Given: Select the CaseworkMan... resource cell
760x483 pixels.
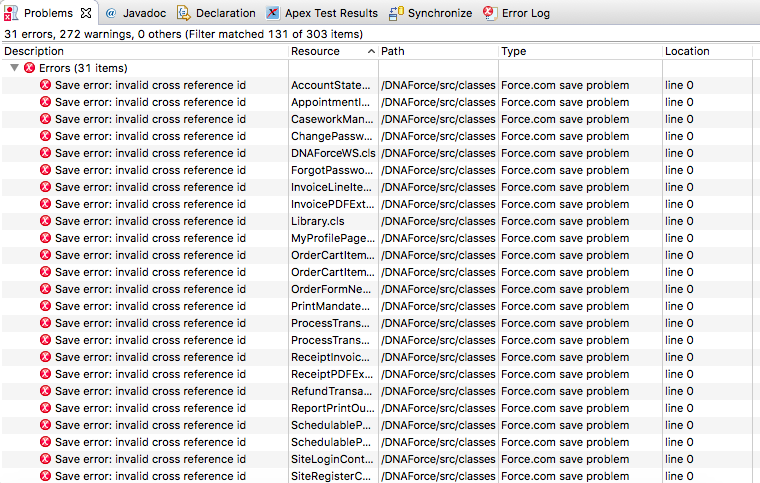Looking at the screenshot, I should click(333, 119).
